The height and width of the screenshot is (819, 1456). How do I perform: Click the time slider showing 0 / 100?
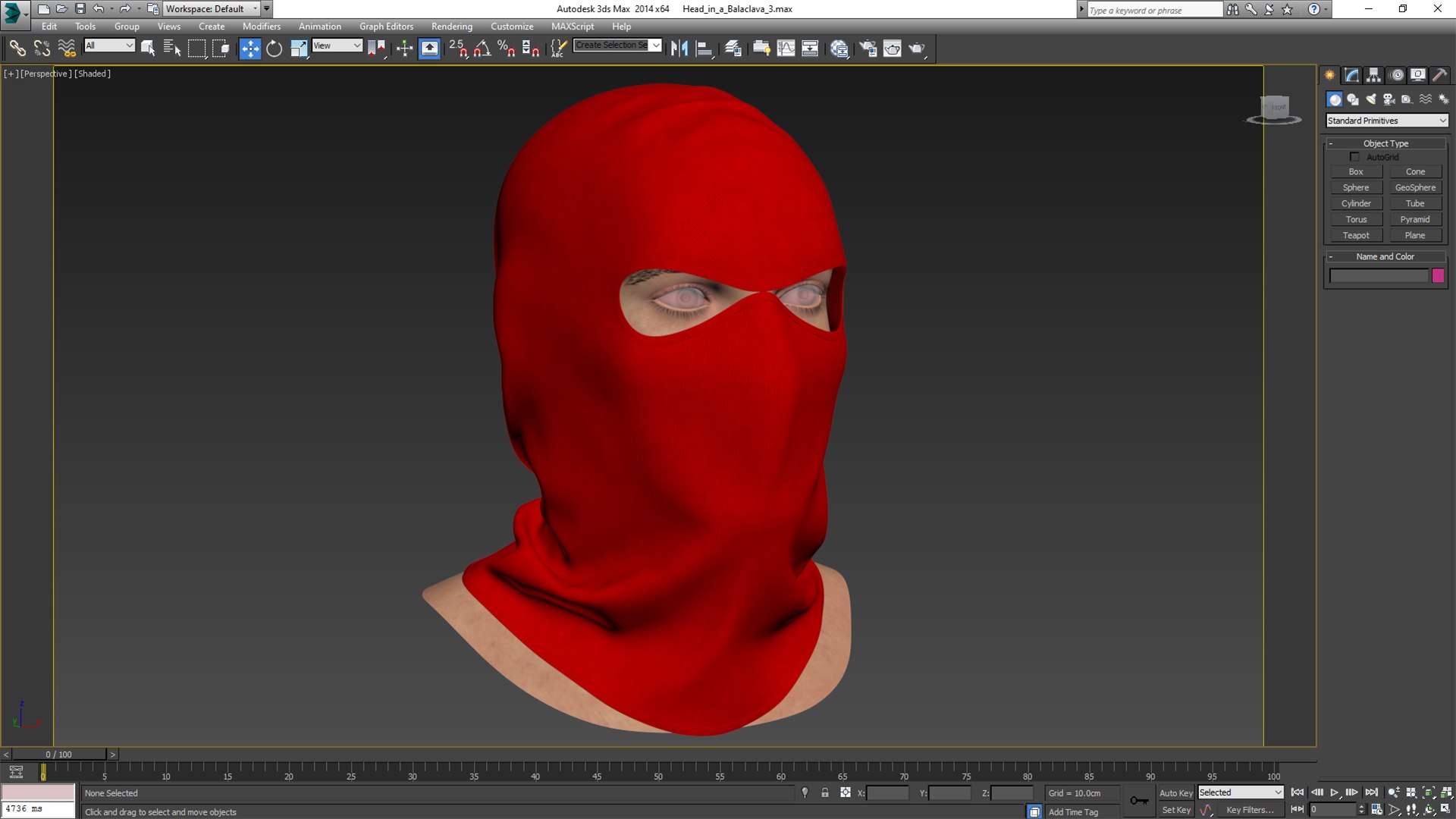click(58, 755)
